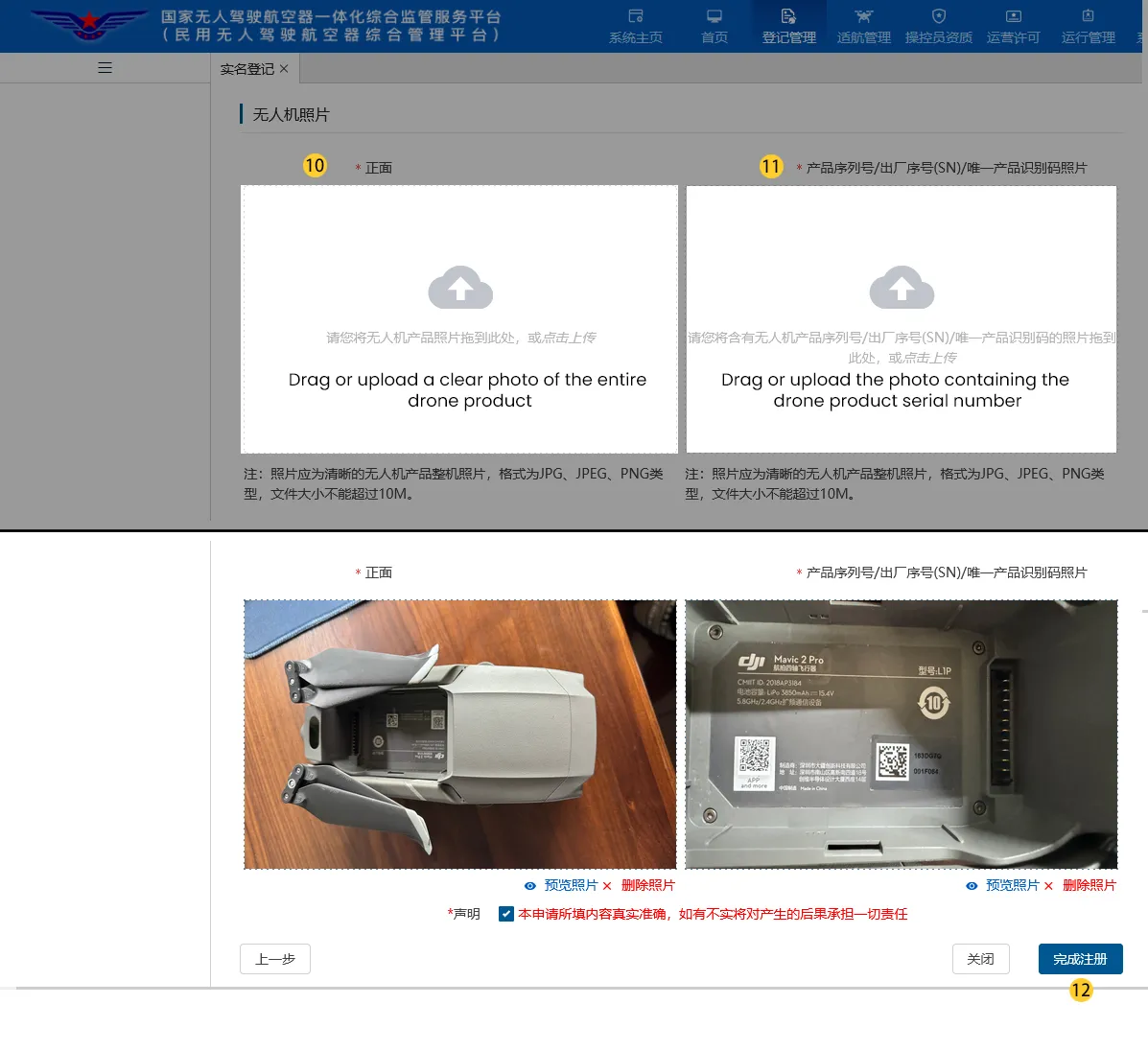This screenshot has width=1148, height=1051.
Task: Close the 实名登记 tab
Action: point(283,68)
